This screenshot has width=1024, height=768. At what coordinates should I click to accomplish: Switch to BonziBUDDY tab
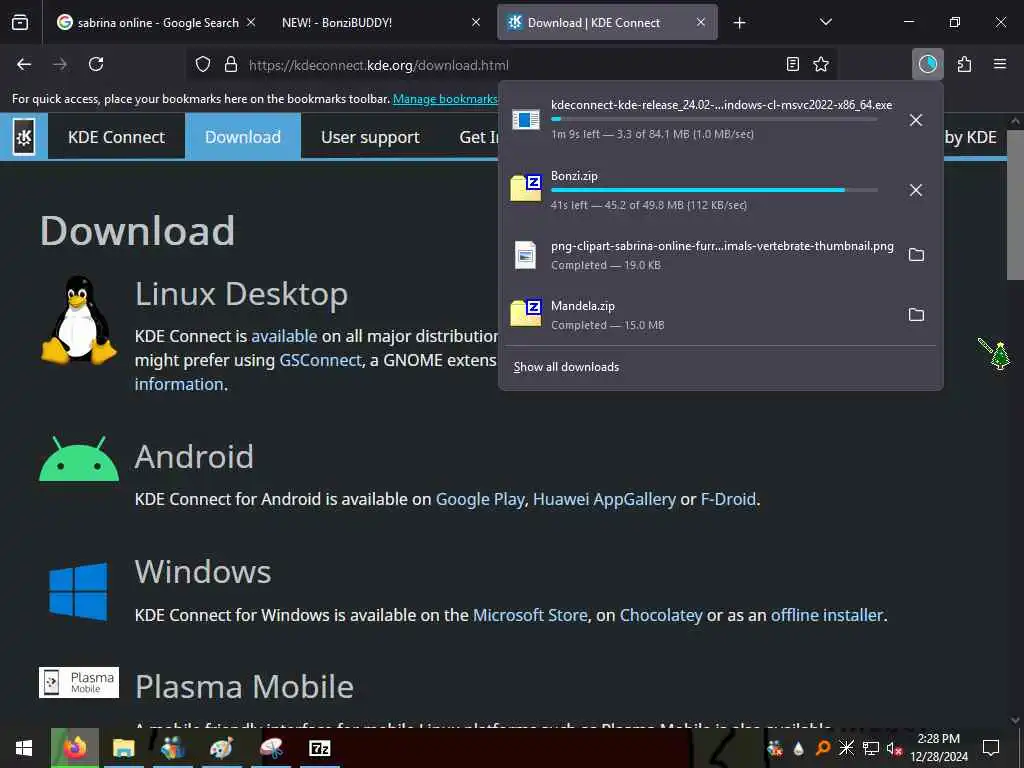(x=380, y=23)
